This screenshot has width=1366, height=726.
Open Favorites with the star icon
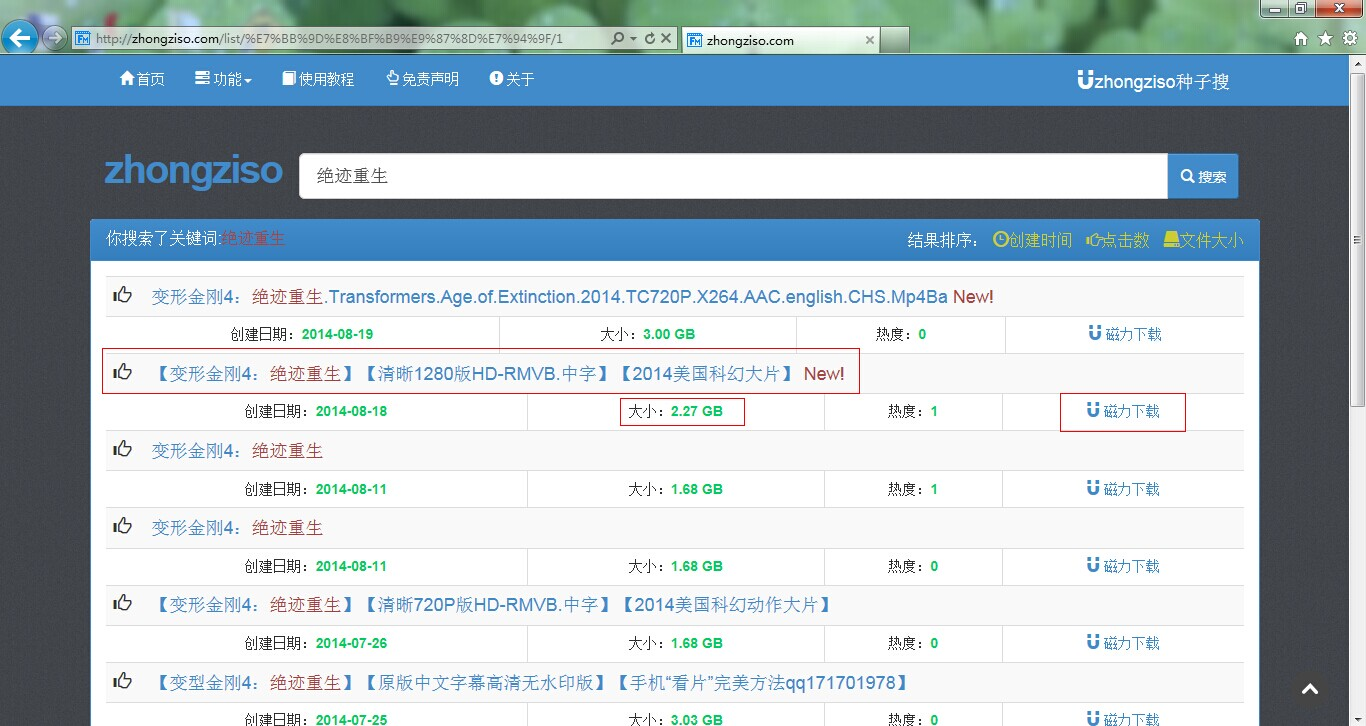pyautogui.click(x=1325, y=39)
